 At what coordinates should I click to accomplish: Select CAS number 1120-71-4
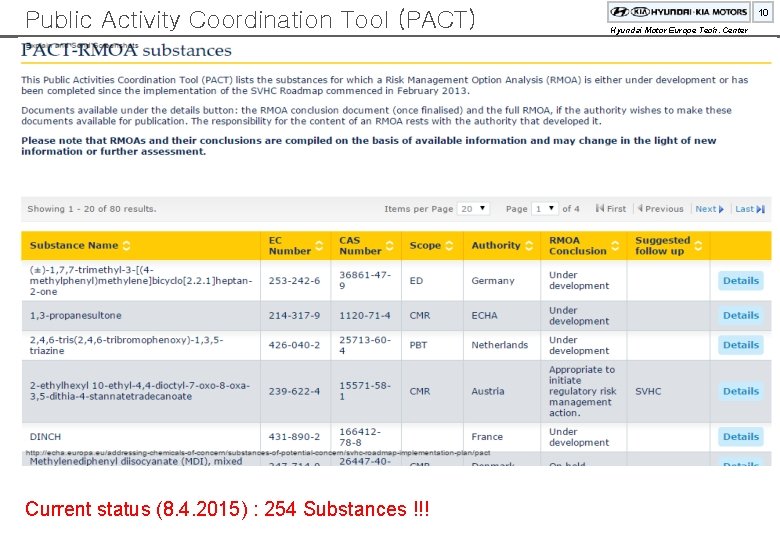[365, 316]
